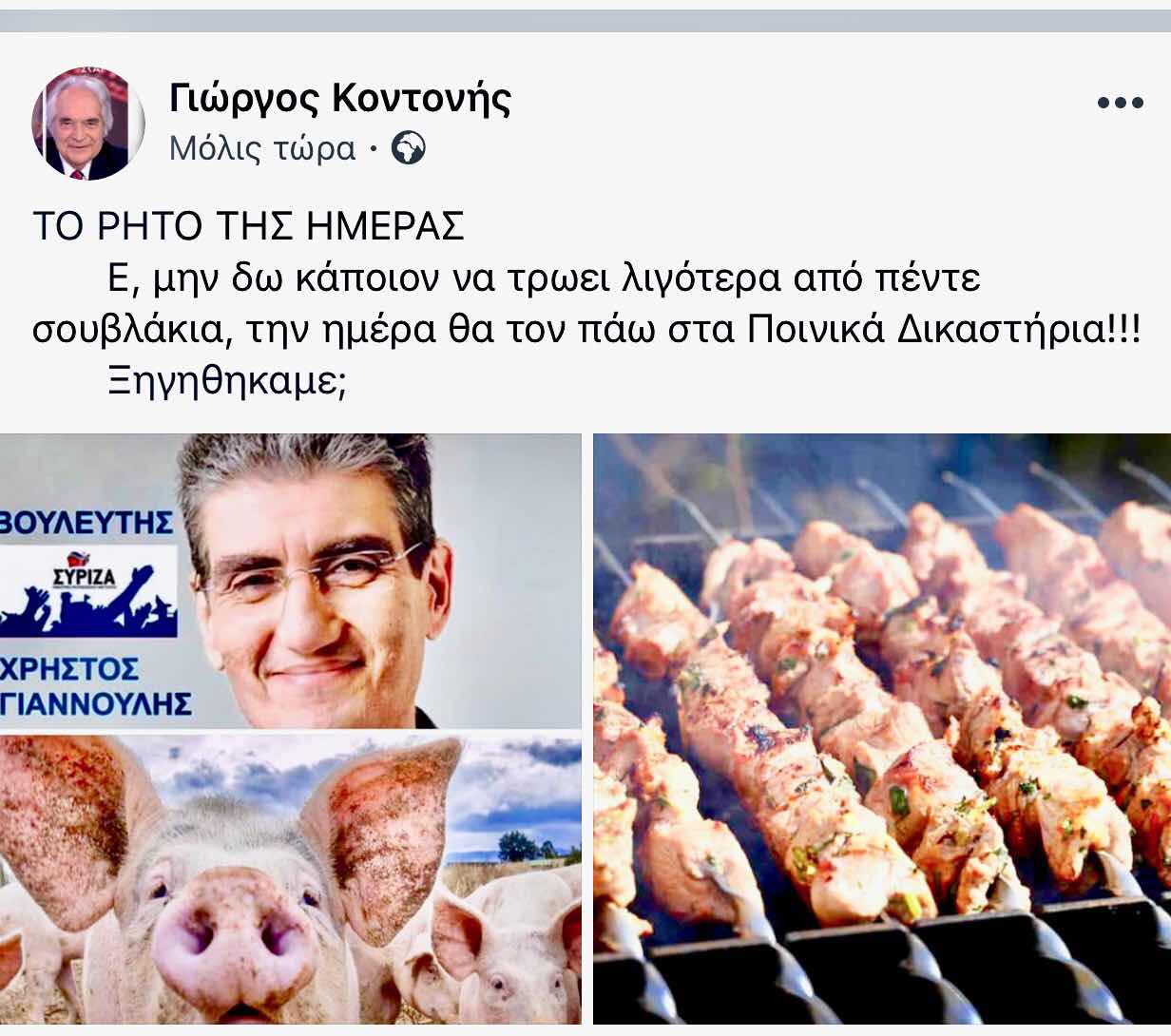Image resolution: width=1171 pixels, height=1036 pixels.
Task: Click the word Ξηγηθηκαμε; in the post
Action: pos(226,381)
